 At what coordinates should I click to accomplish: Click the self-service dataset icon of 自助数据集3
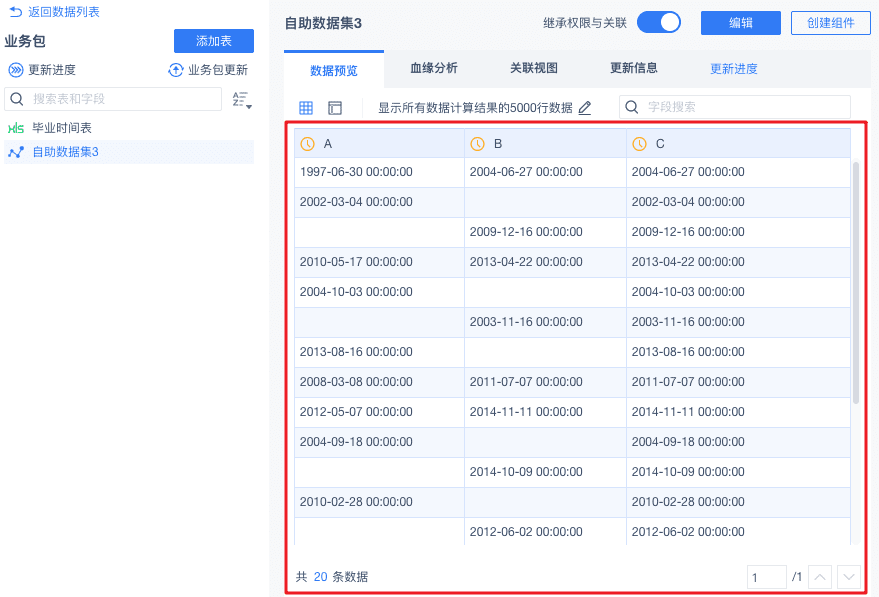16,152
